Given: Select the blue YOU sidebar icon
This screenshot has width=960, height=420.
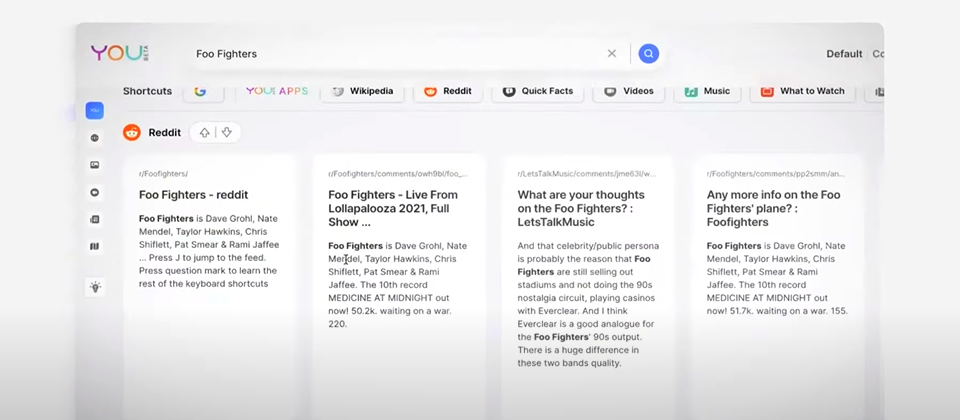Looking at the screenshot, I should click(94, 110).
